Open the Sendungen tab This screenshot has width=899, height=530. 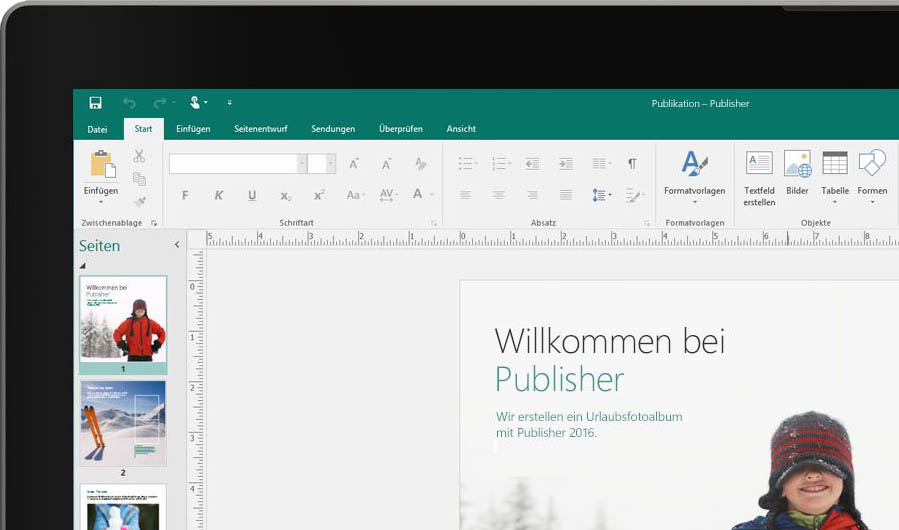pyautogui.click(x=333, y=129)
